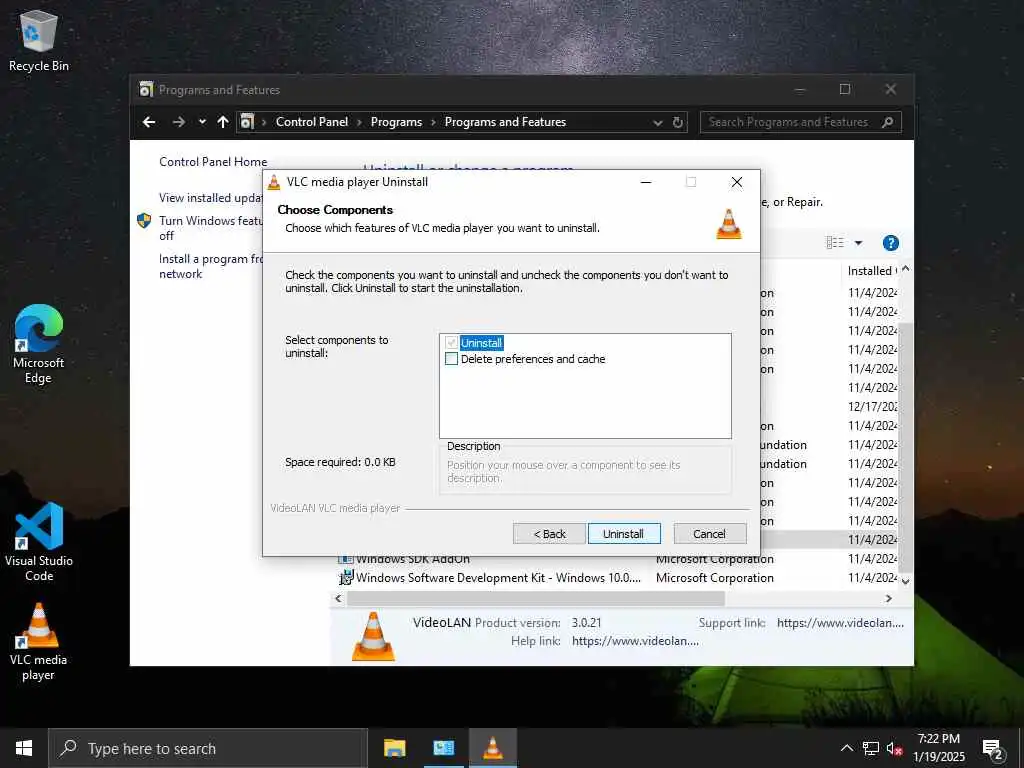Click the change view icon
The width and height of the screenshot is (1024, 768).
(x=835, y=243)
